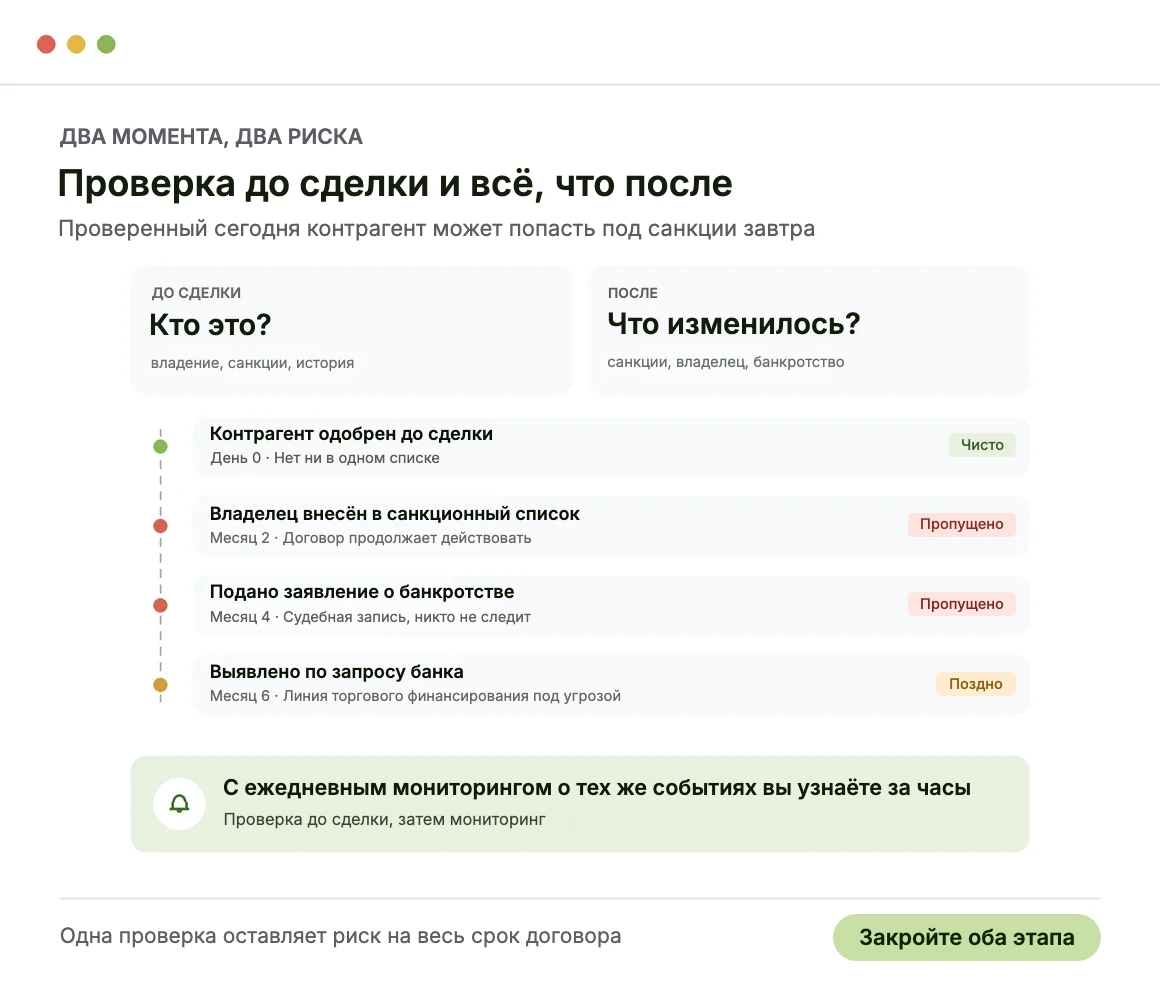Image resolution: width=1160 pixels, height=1000 pixels.
Task: Click the «Поздно» status badge
Action: tap(975, 684)
